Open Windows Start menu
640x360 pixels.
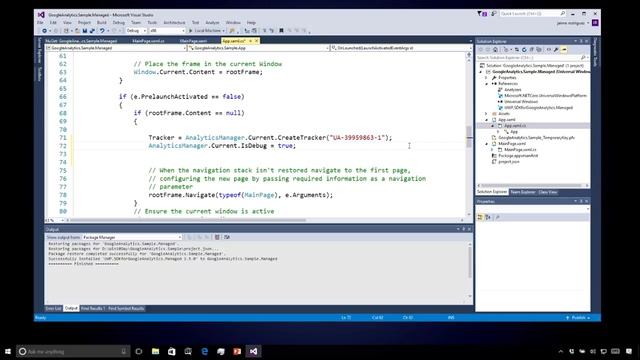[x=8, y=351]
